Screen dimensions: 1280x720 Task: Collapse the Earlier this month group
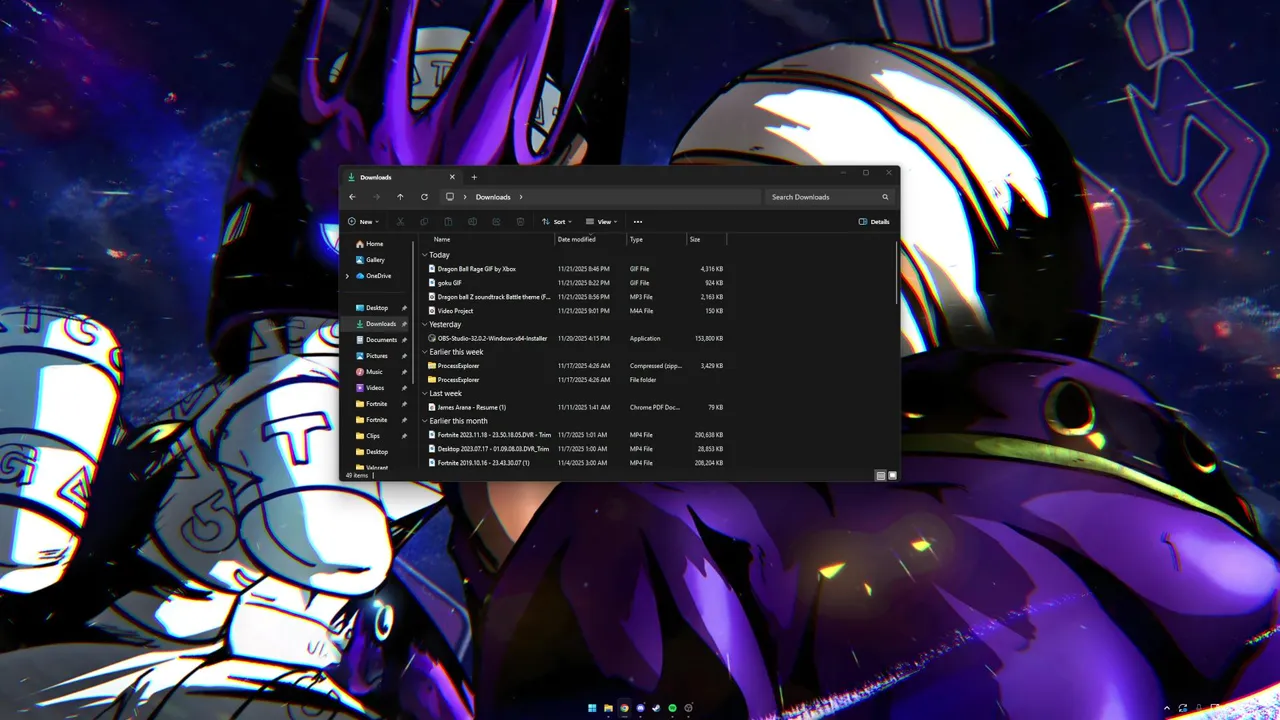click(x=425, y=421)
